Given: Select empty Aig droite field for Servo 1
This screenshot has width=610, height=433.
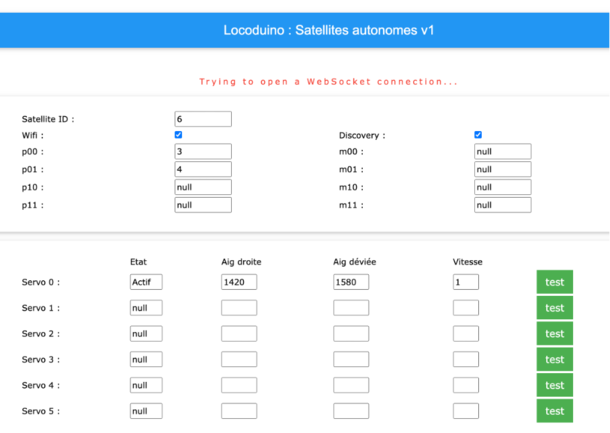Looking at the screenshot, I should click(x=239, y=308).
